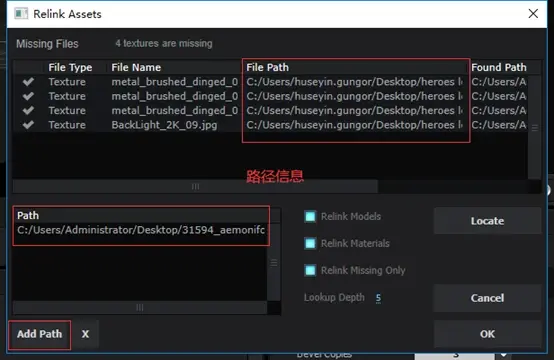The image size is (555, 361).
Task: Click the File Name column header
Action: pos(136,67)
